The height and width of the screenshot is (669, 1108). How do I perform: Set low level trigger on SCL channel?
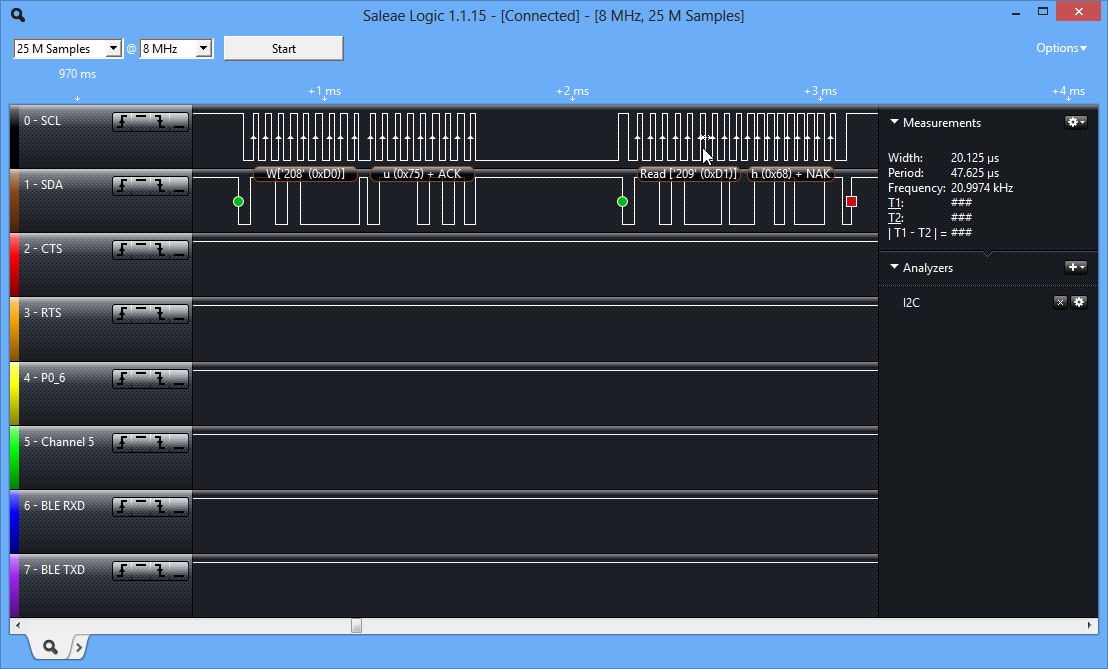pos(179,122)
